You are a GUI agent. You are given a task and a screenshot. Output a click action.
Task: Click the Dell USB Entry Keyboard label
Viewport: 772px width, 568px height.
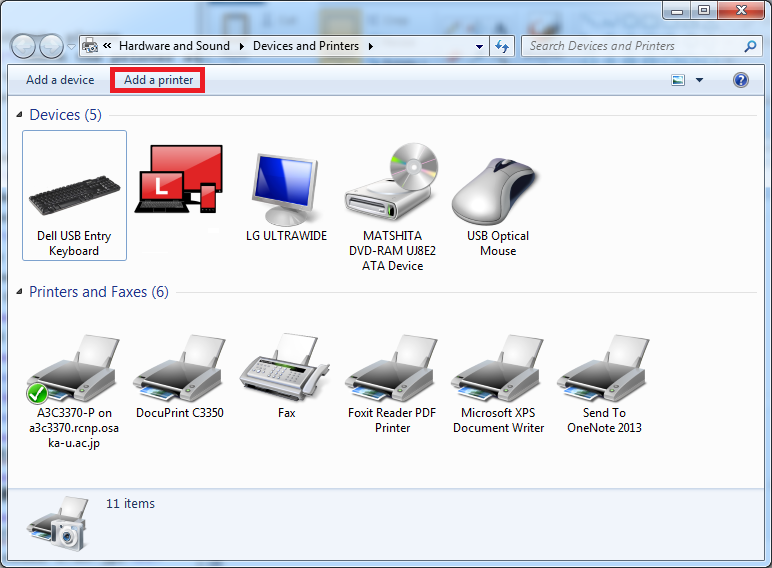74,243
